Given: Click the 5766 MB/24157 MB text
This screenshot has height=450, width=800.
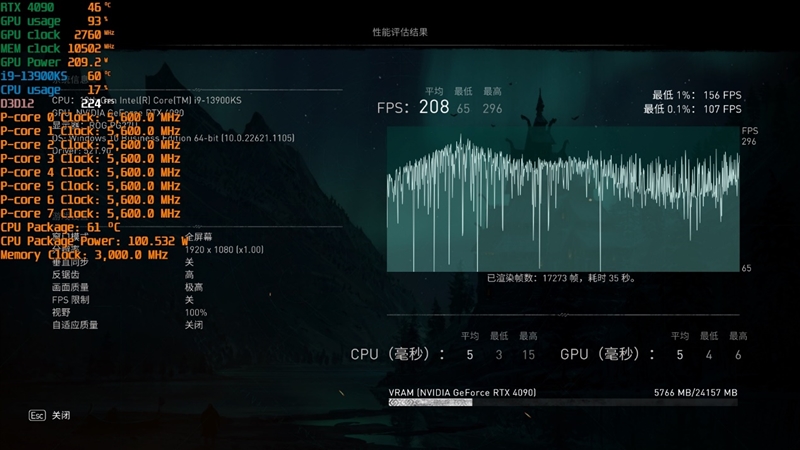Looking at the screenshot, I should click(x=696, y=392).
